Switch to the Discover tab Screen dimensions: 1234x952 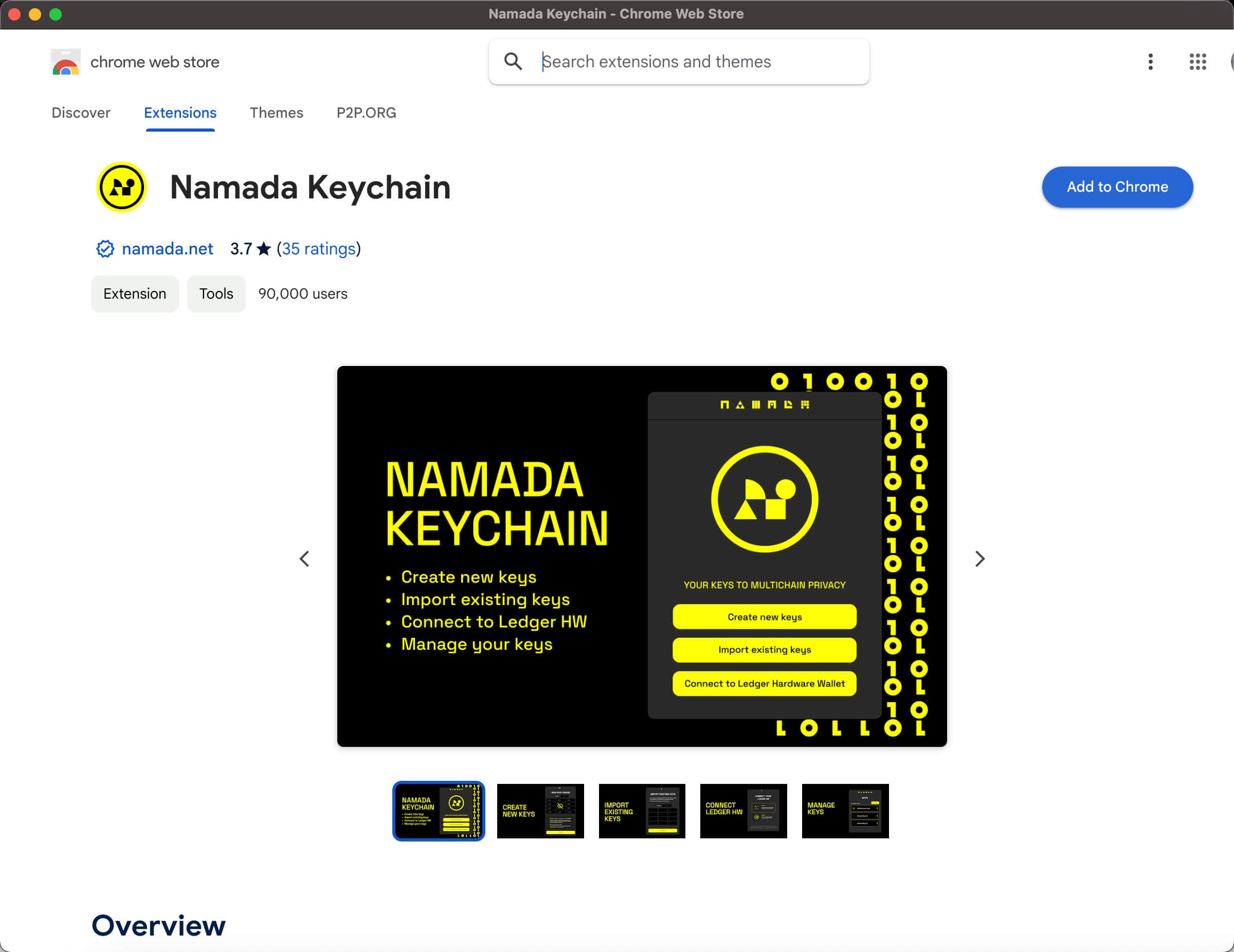pos(81,113)
